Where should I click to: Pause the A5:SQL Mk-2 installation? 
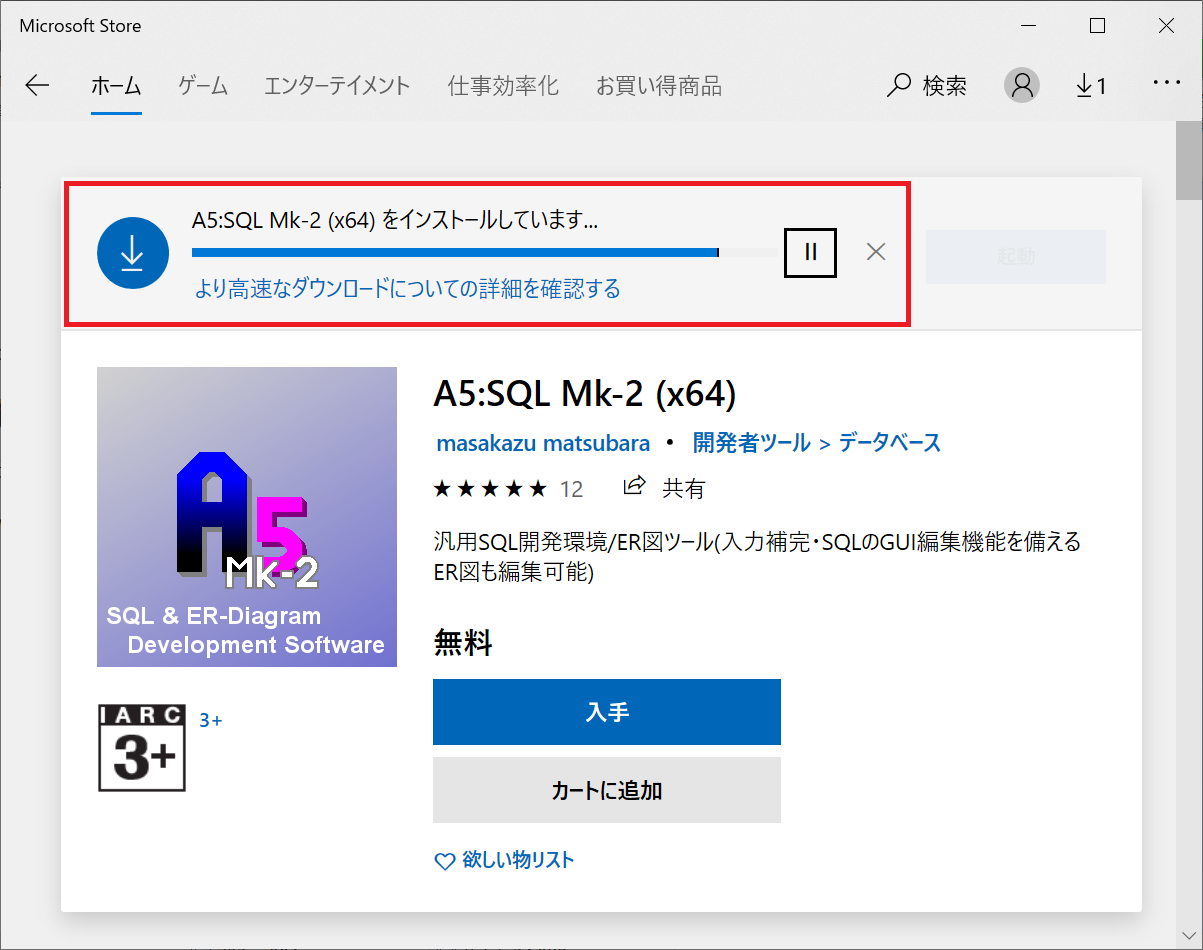pos(811,252)
